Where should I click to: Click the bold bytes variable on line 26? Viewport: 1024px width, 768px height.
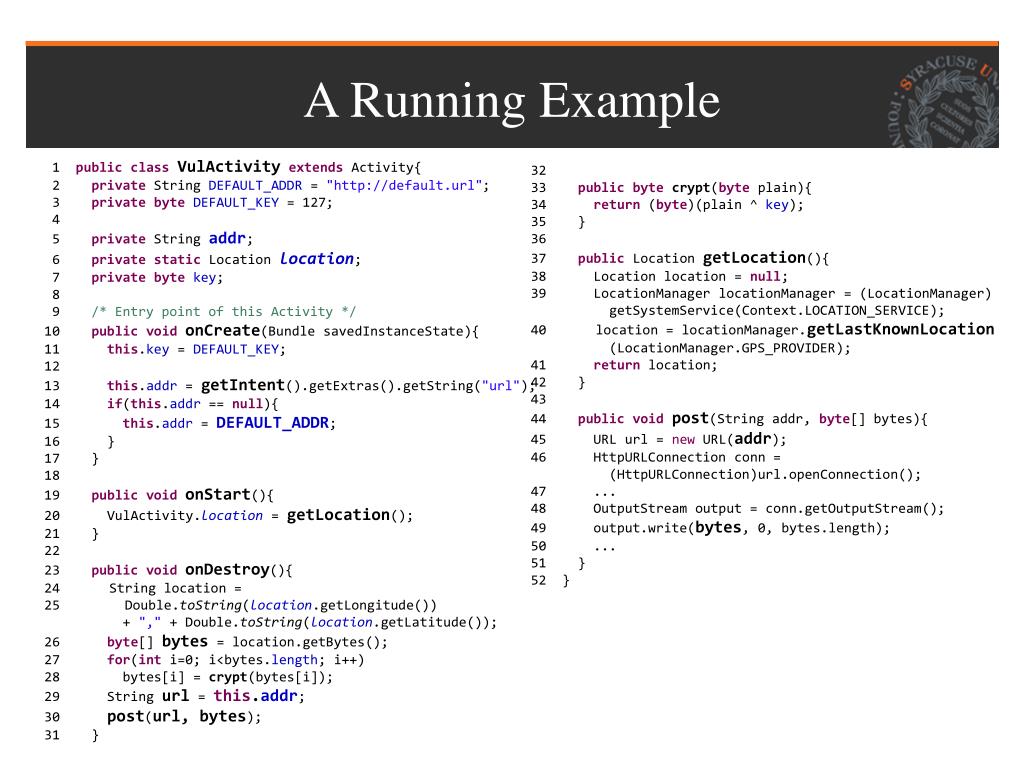pyautogui.click(x=185, y=641)
